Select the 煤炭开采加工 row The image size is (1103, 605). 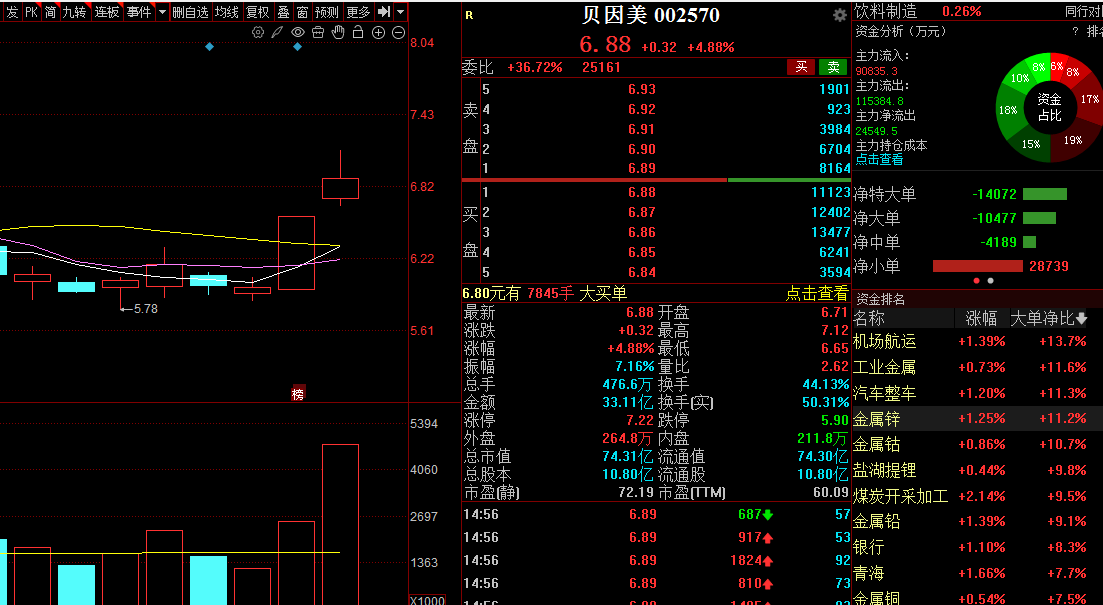click(978, 496)
